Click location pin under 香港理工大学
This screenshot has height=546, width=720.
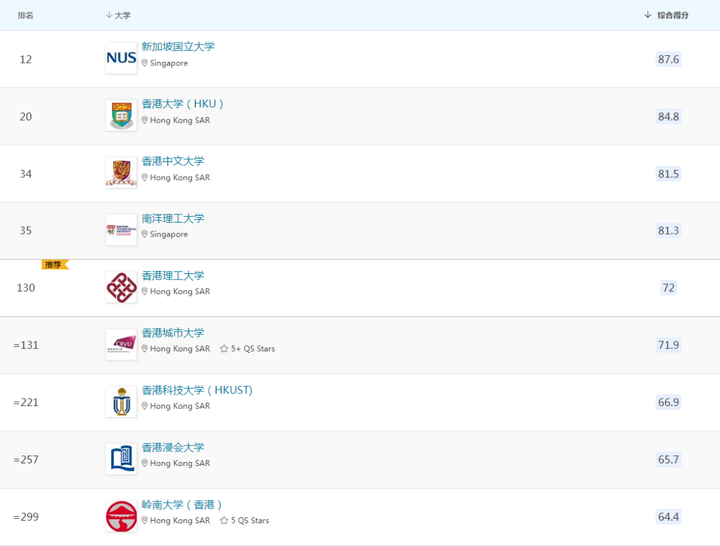pyautogui.click(x=145, y=291)
